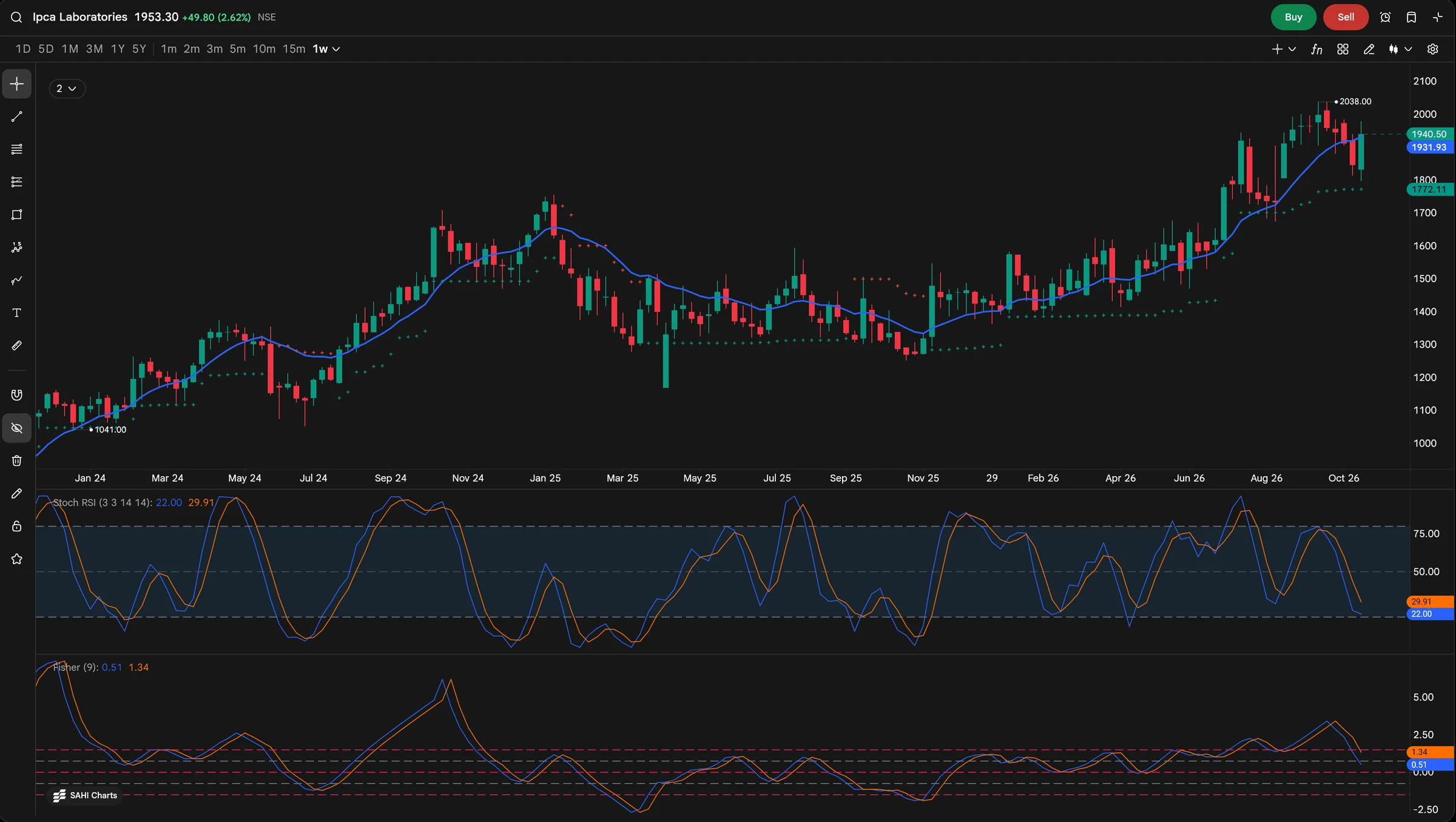Select the 15m interval

(294, 49)
